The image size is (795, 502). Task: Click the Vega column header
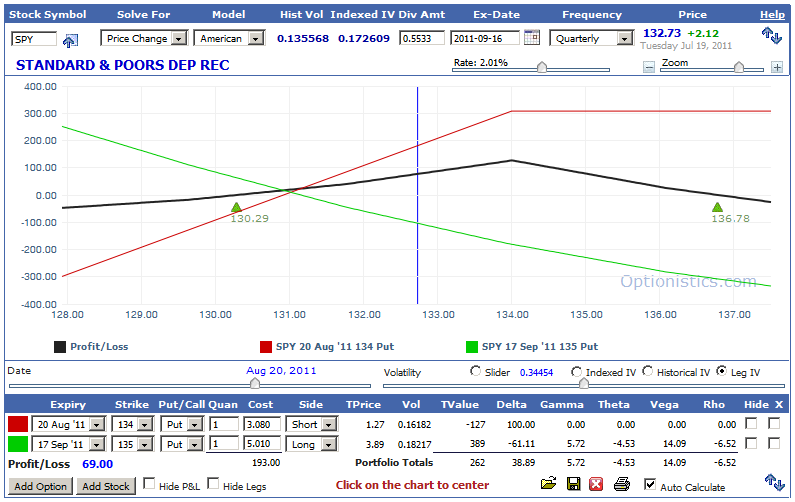pos(664,405)
